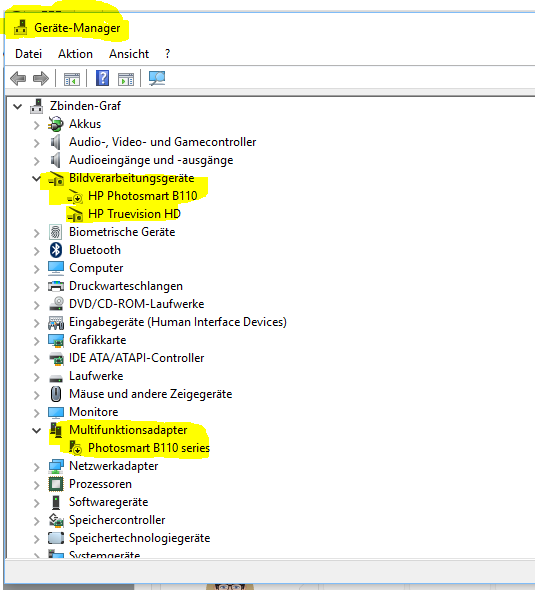Image resolution: width=535 pixels, height=590 pixels.
Task: Expand the Monitore category
Action: tap(36, 413)
